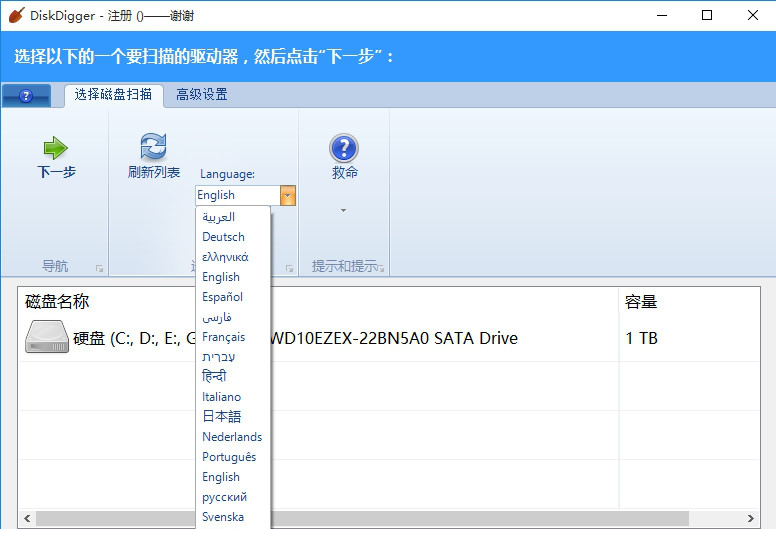Image resolution: width=776 pixels, height=550 pixels.
Task: Choose Nederlands from the language list
Action: (233, 437)
